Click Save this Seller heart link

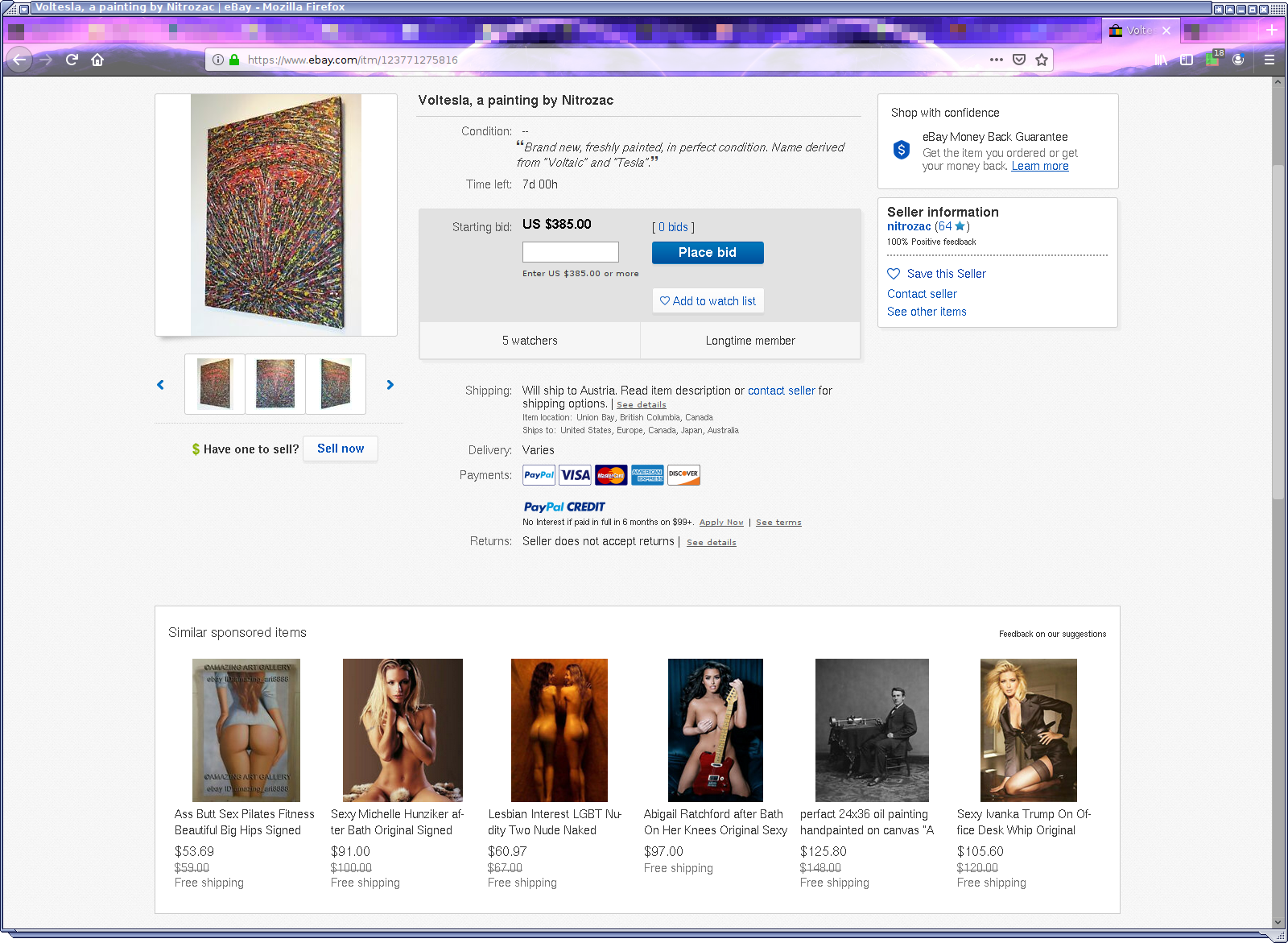point(937,274)
